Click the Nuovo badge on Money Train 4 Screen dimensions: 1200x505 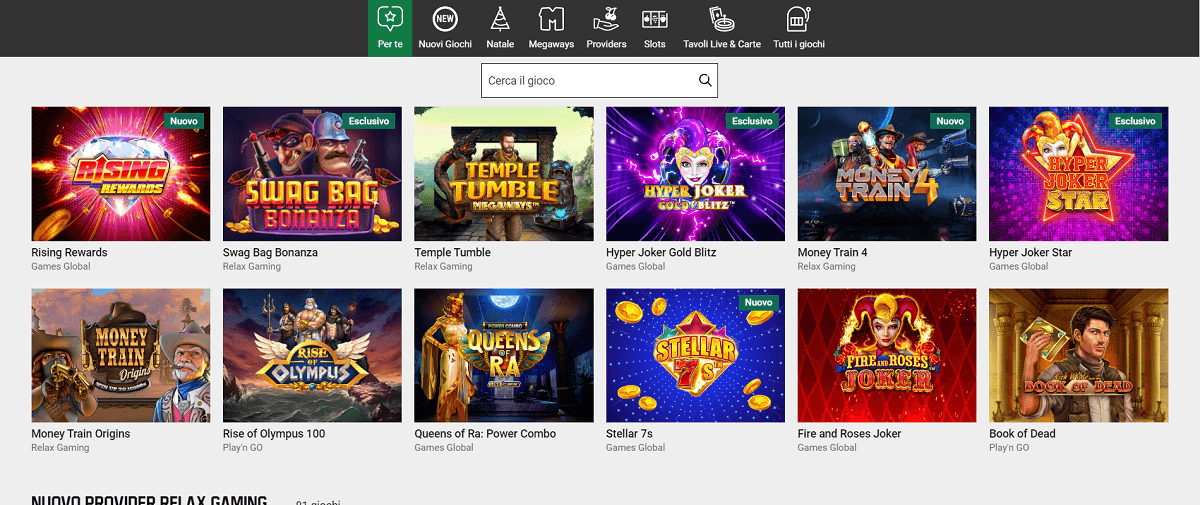pos(951,121)
